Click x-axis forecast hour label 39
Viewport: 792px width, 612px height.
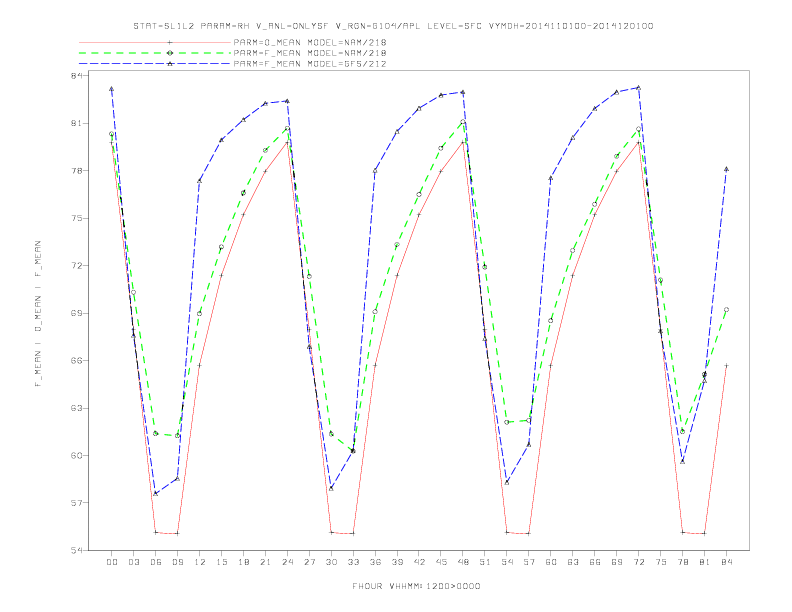pos(397,562)
